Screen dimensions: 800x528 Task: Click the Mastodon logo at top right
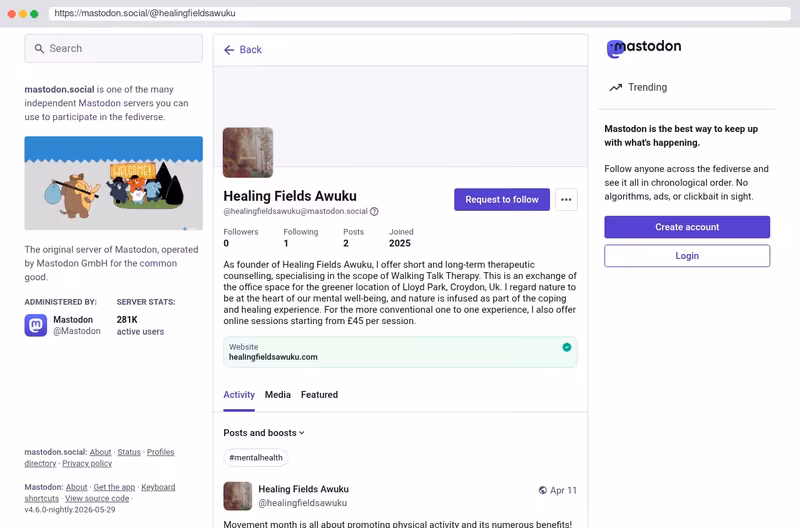[x=644, y=48]
